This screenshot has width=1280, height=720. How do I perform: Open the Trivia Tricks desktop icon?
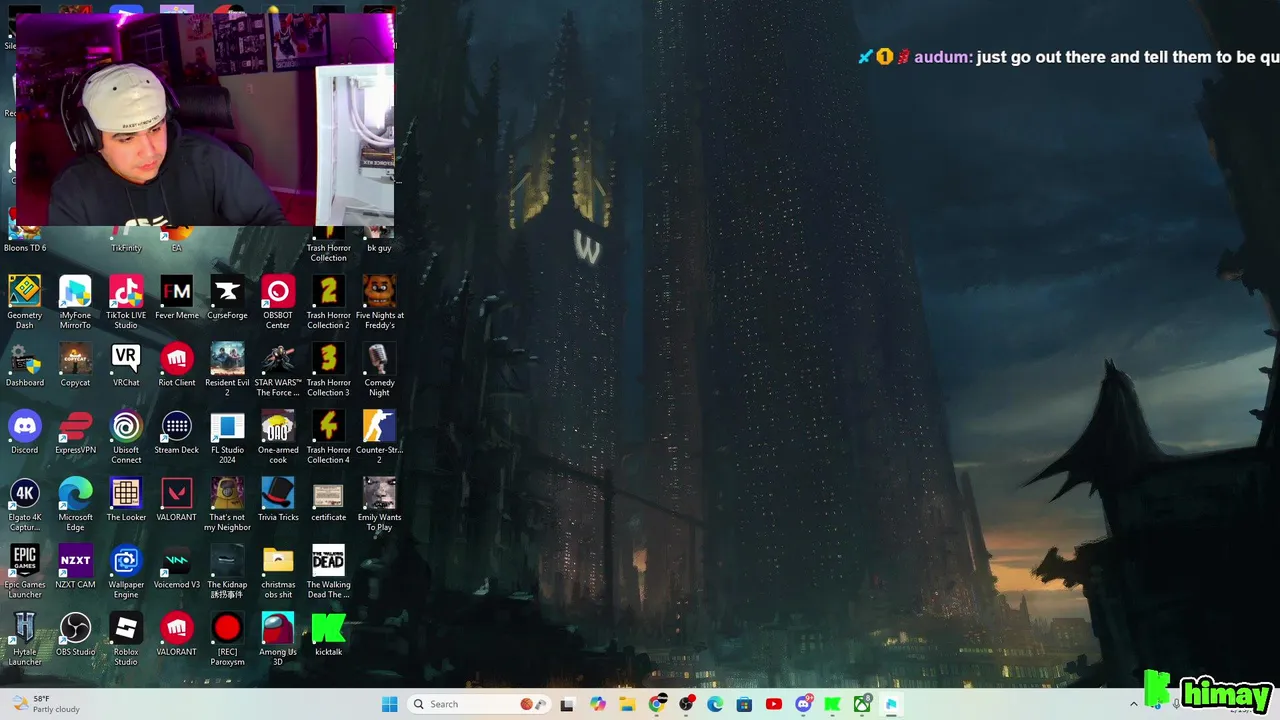pyautogui.click(x=278, y=500)
